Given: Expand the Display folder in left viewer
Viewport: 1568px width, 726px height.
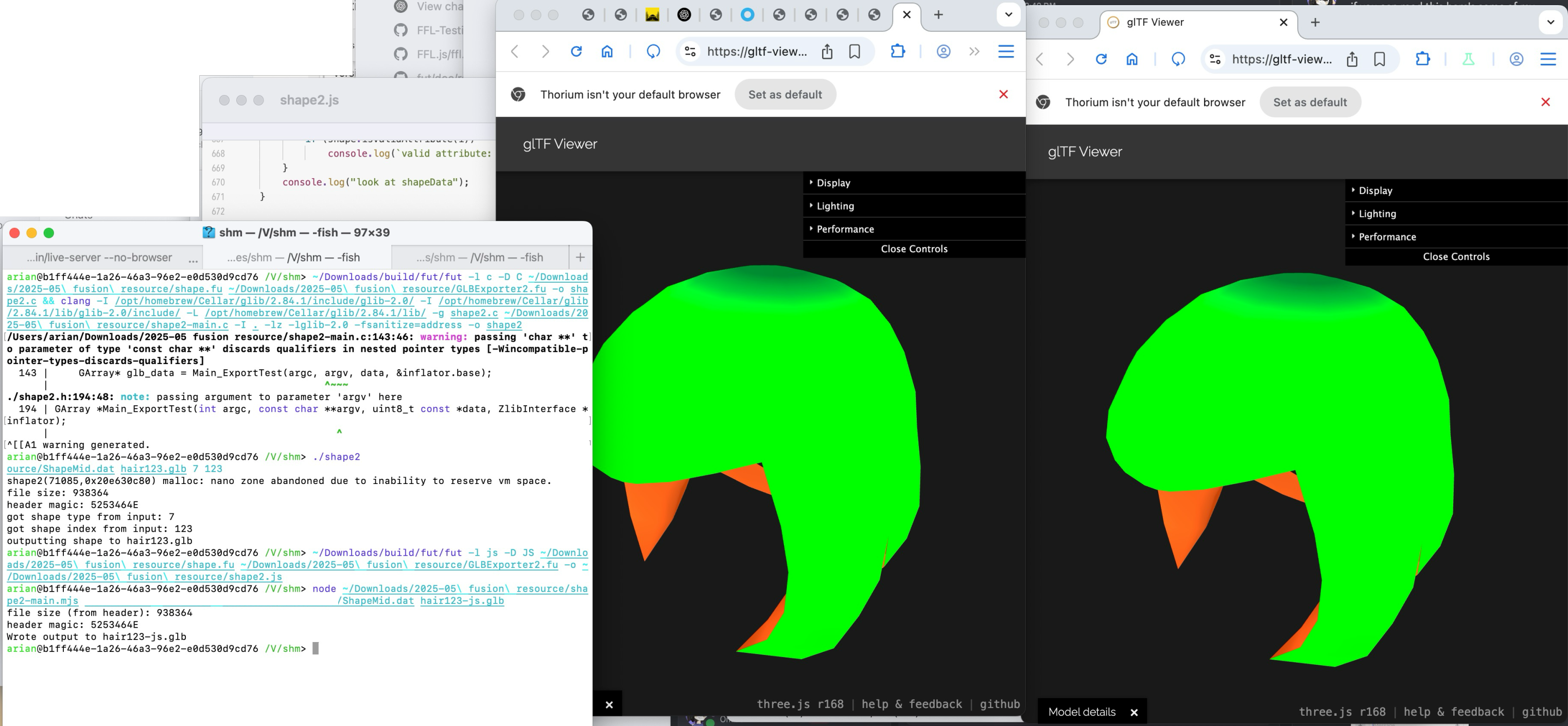Looking at the screenshot, I should [x=833, y=183].
